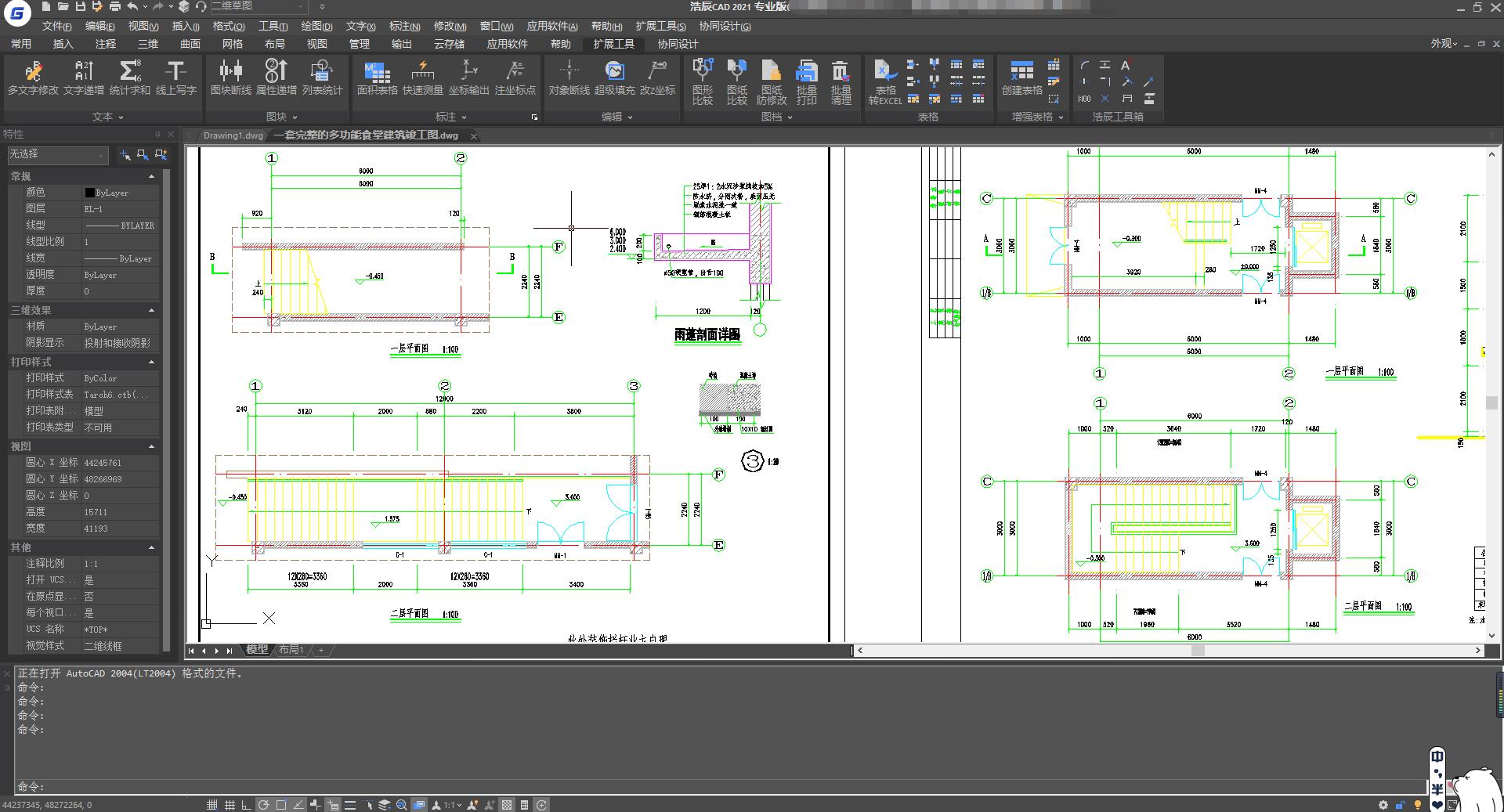Toggle lineweight display in the status bar
Viewport: 1504px width, 812px height.
350,804
